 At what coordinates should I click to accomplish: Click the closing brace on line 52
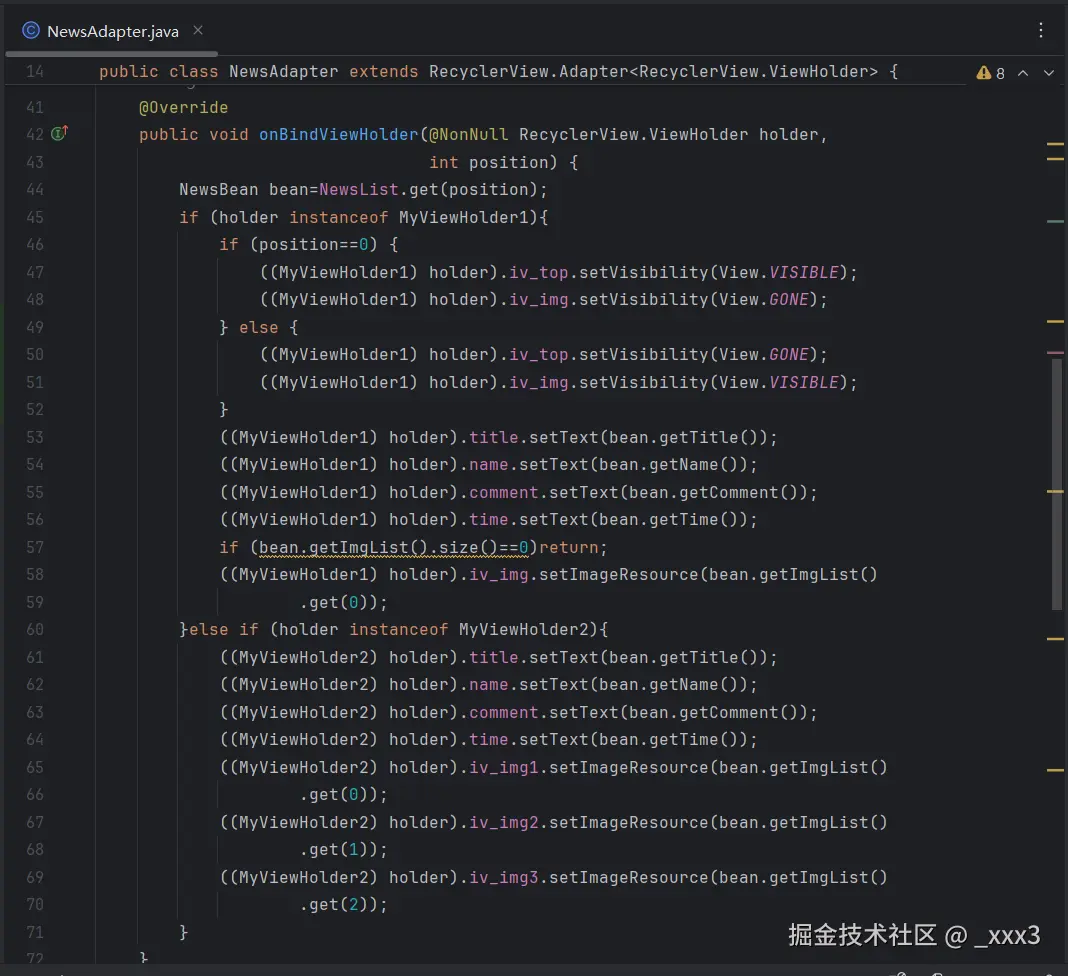223,409
